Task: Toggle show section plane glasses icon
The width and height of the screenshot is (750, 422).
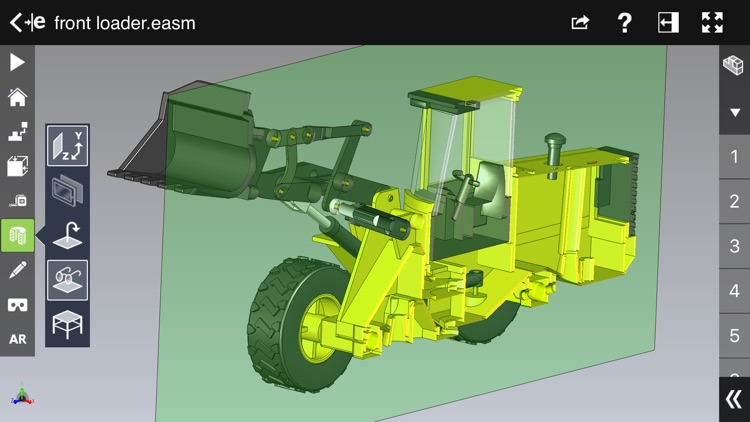Action: coord(67,280)
